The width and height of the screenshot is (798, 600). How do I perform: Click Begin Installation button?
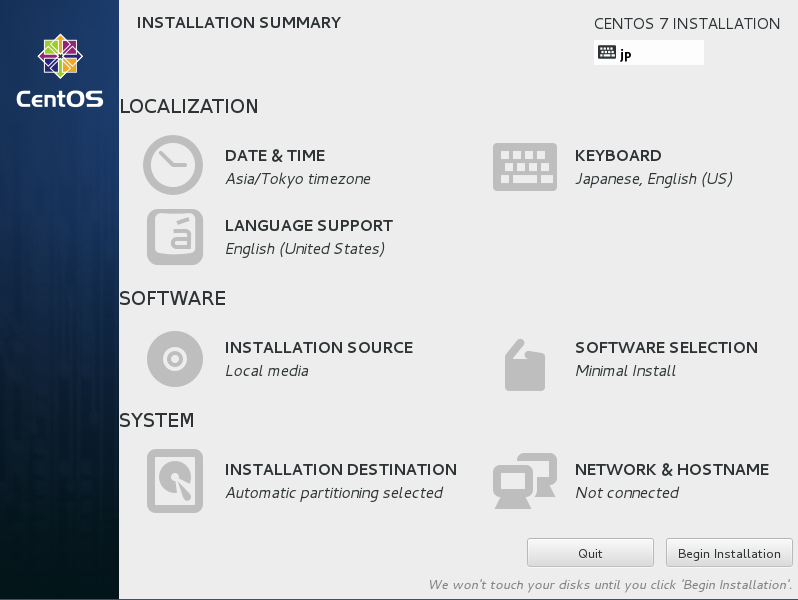pos(729,553)
